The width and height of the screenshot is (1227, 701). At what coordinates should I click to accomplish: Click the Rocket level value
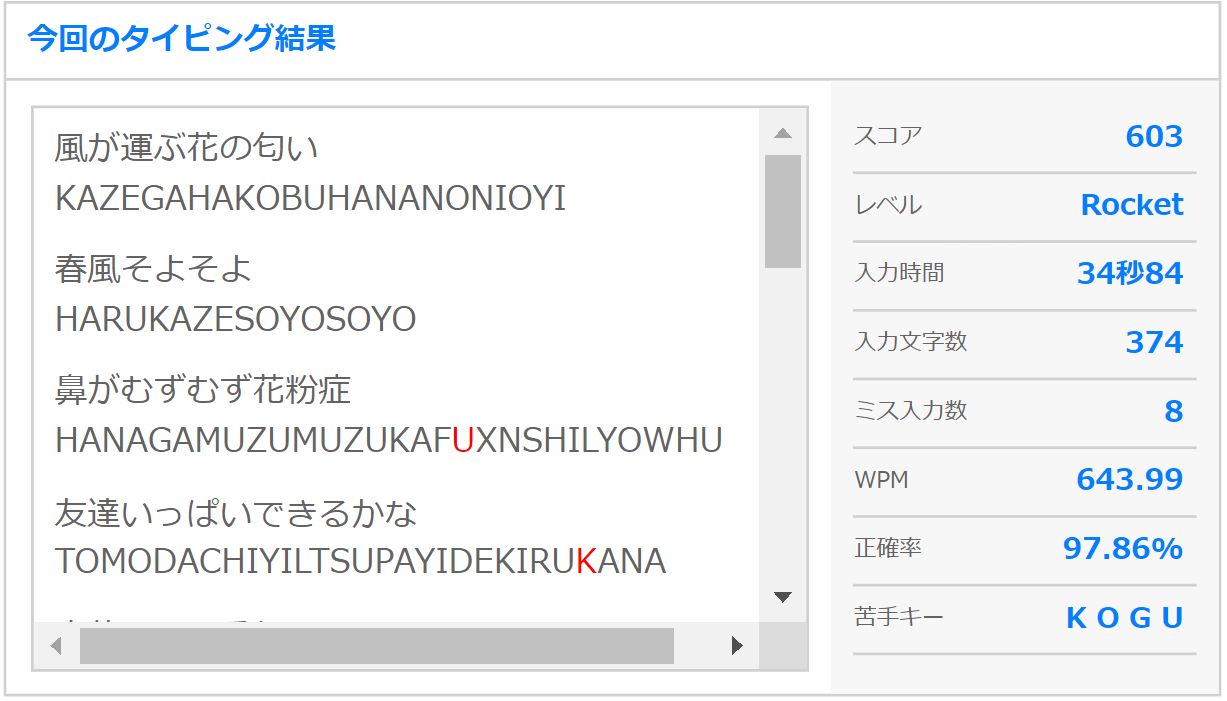(x=1131, y=205)
